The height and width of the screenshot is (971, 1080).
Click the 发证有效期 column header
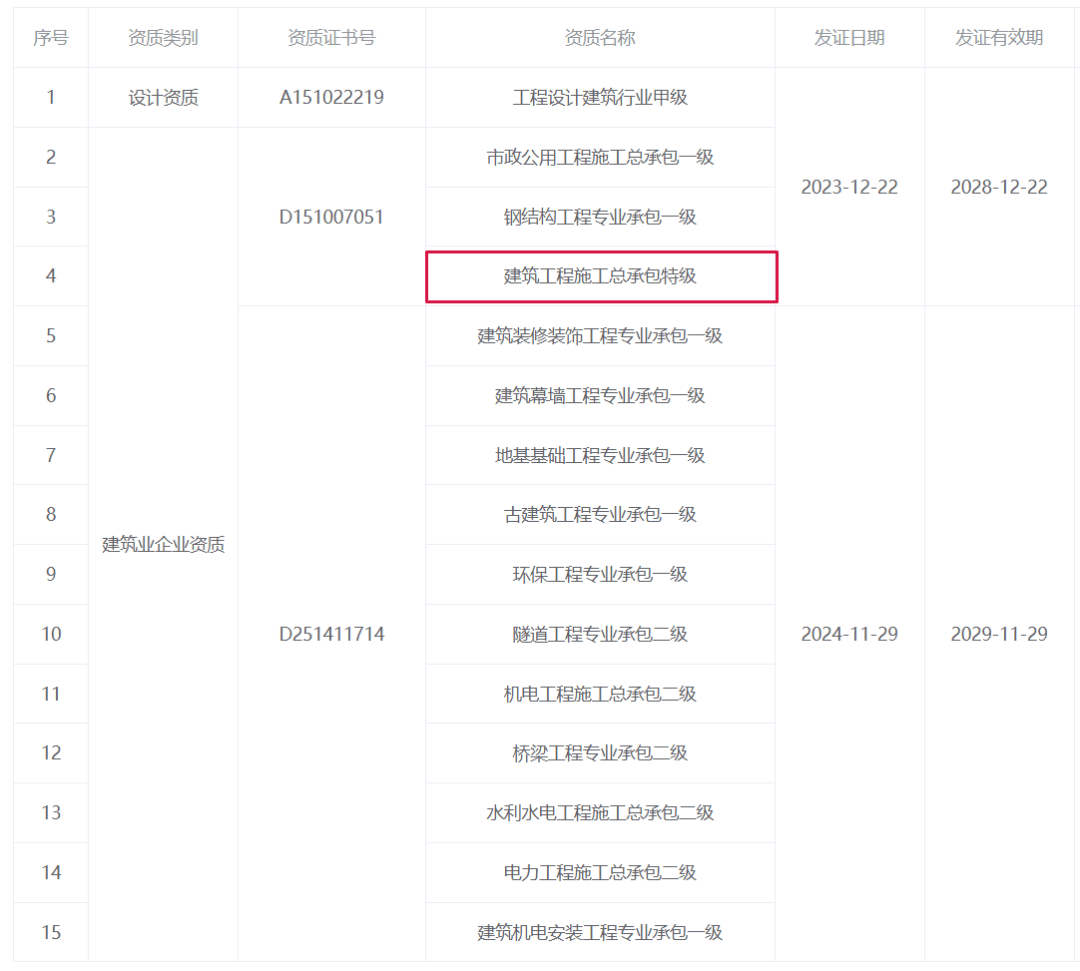(x=999, y=38)
